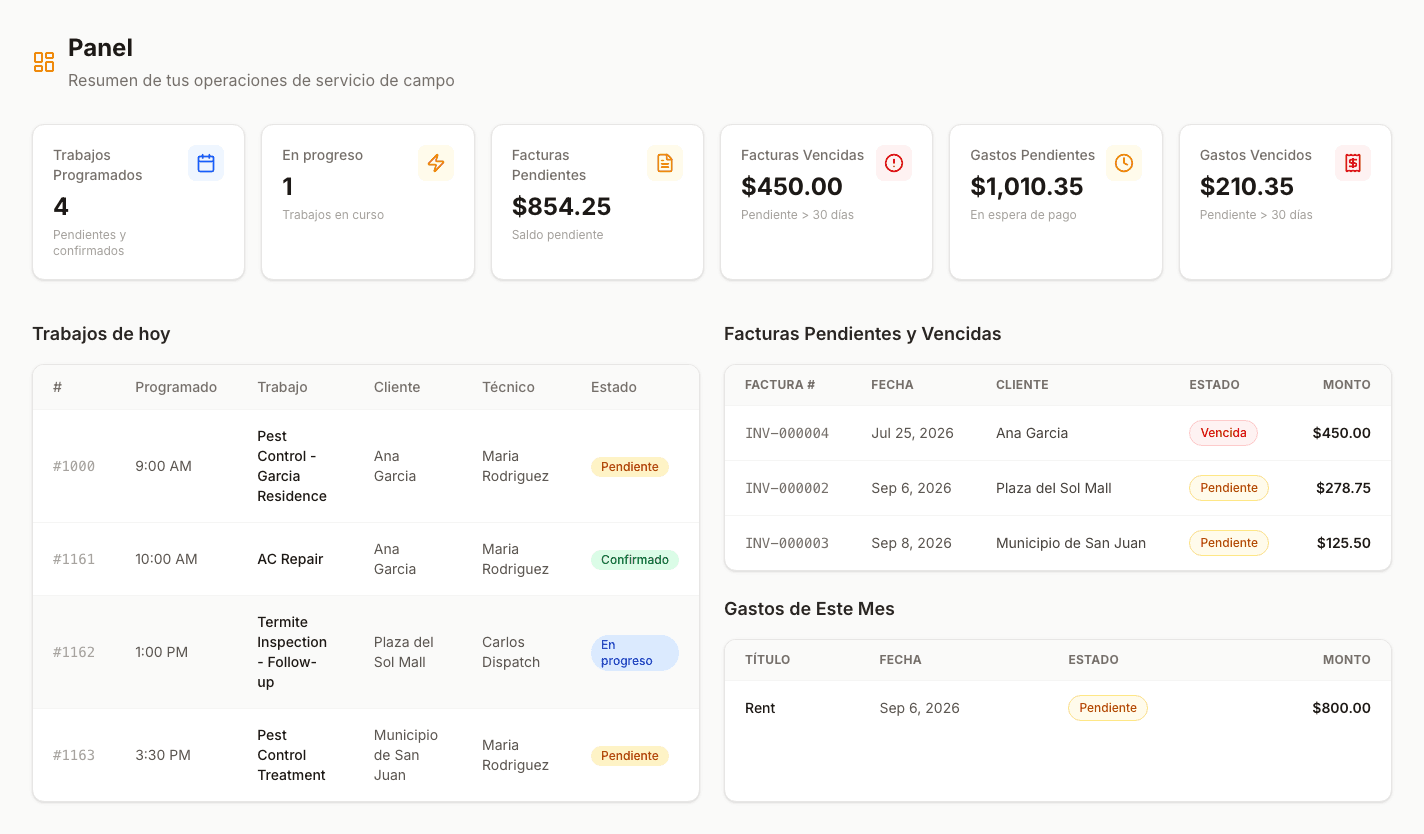Click the lightning bolt icon in En progreso card
Image resolution: width=1424 pixels, height=834 pixels.
click(436, 163)
